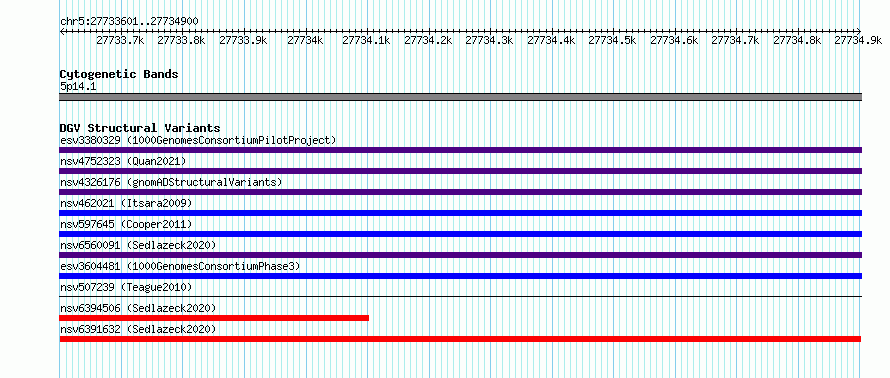Select the blue bar under nsv462021
This screenshot has width=890, height=378.
click(x=461, y=213)
